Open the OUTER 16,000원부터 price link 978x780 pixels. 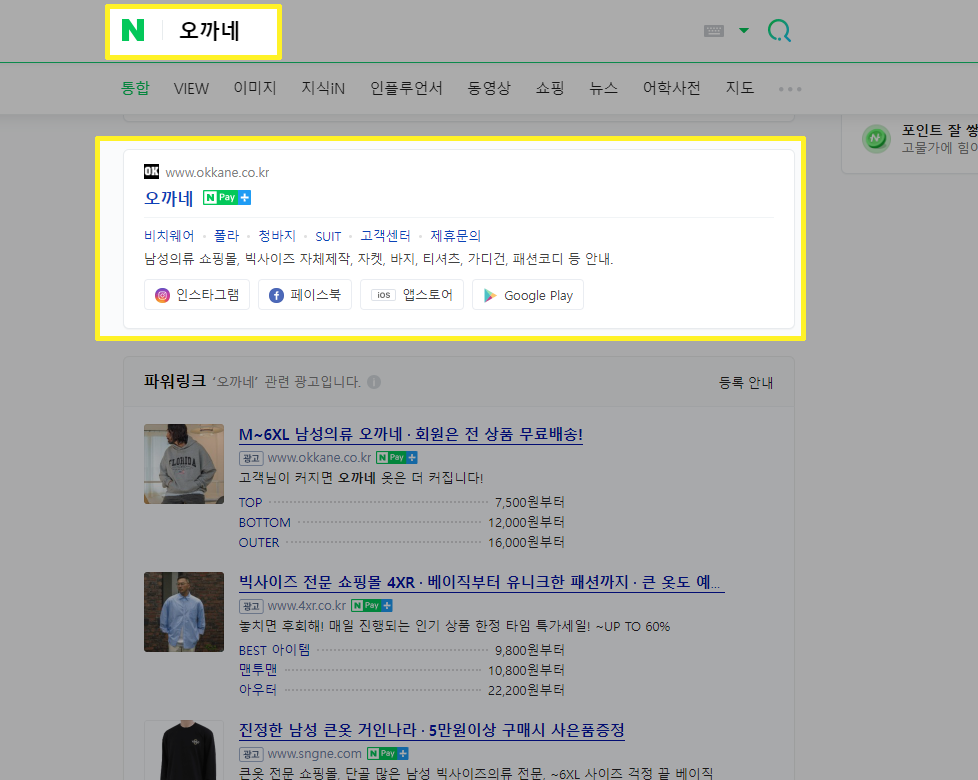pyautogui.click(x=401, y=542)
